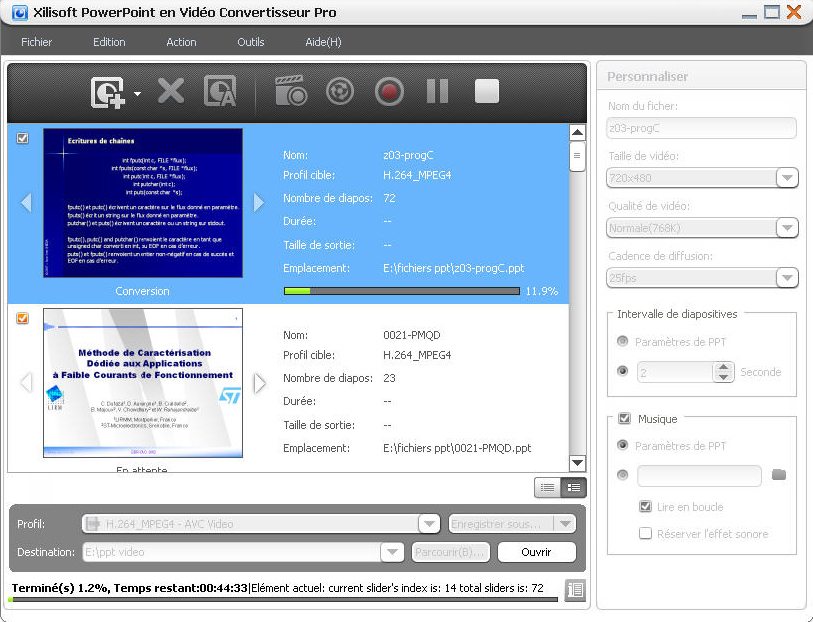Uncheck the 0021-PMQD file checkbox

[x=22, y=318]
